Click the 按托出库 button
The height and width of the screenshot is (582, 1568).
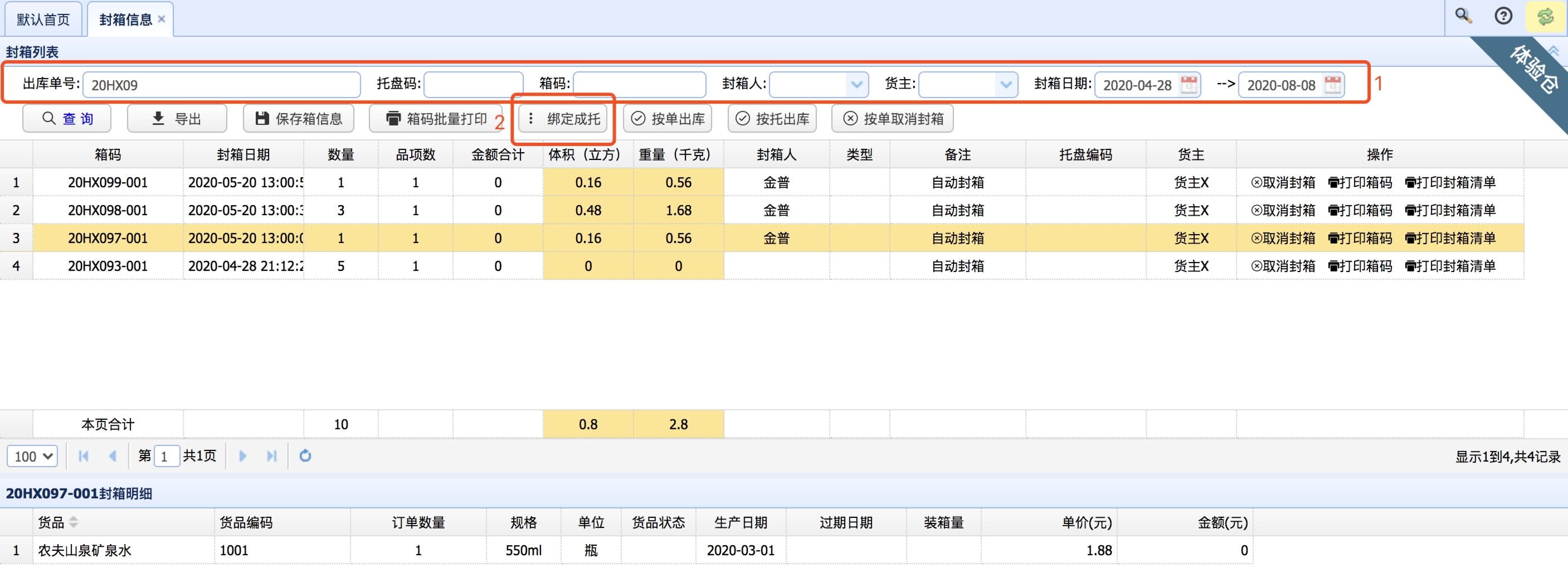click(x=772, y=118)
